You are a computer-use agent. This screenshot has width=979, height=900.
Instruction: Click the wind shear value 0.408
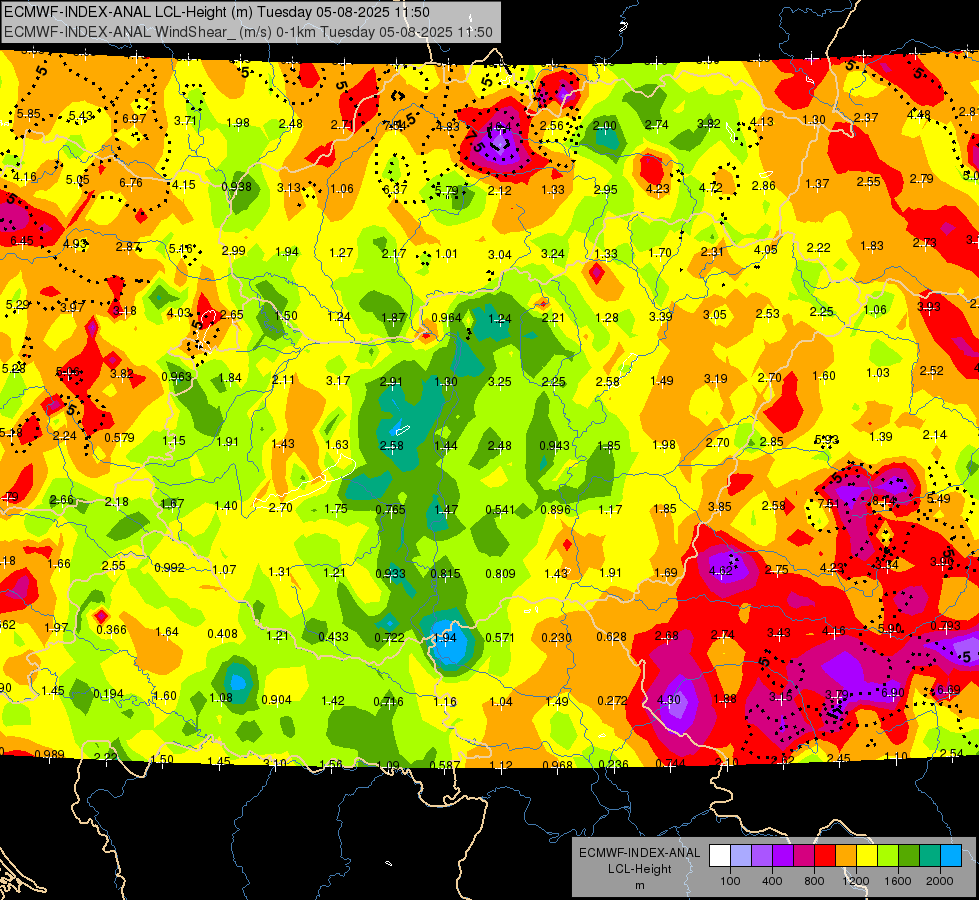pyautogui.click(x=222, y=633)
